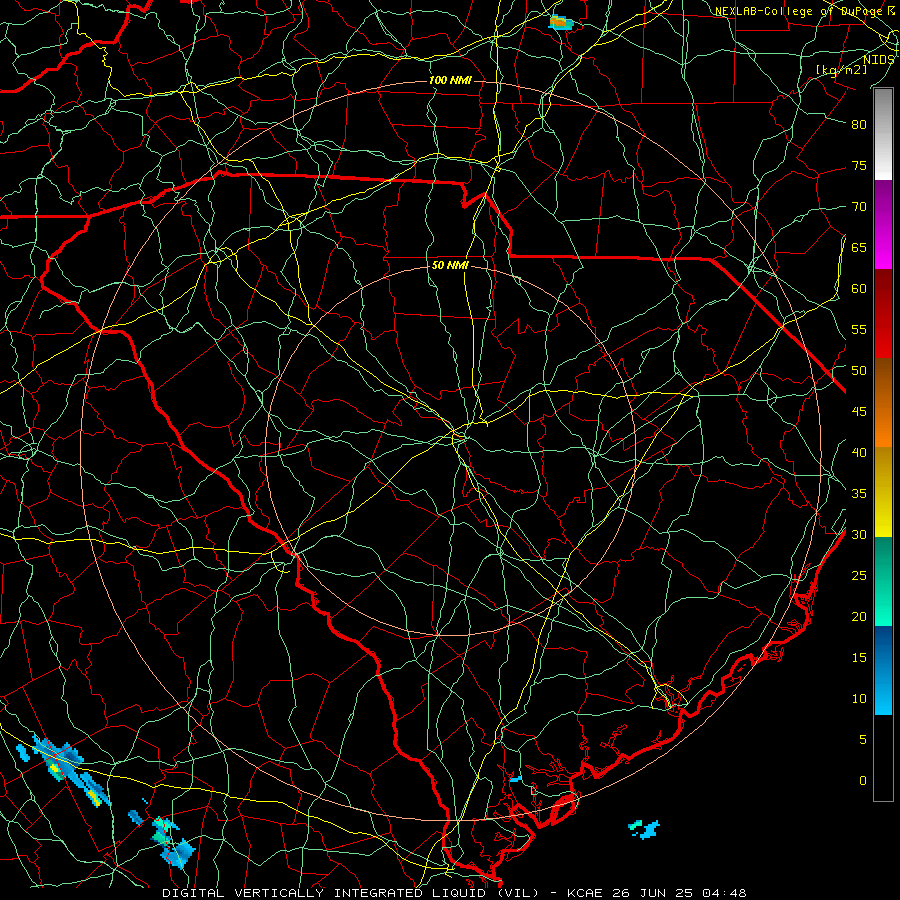Image resolution: width=900 pixels, height=900 pixels.
Task: Click the 25 value on the VIL scale
Action: pyautogui.click(x=859, y=575)
